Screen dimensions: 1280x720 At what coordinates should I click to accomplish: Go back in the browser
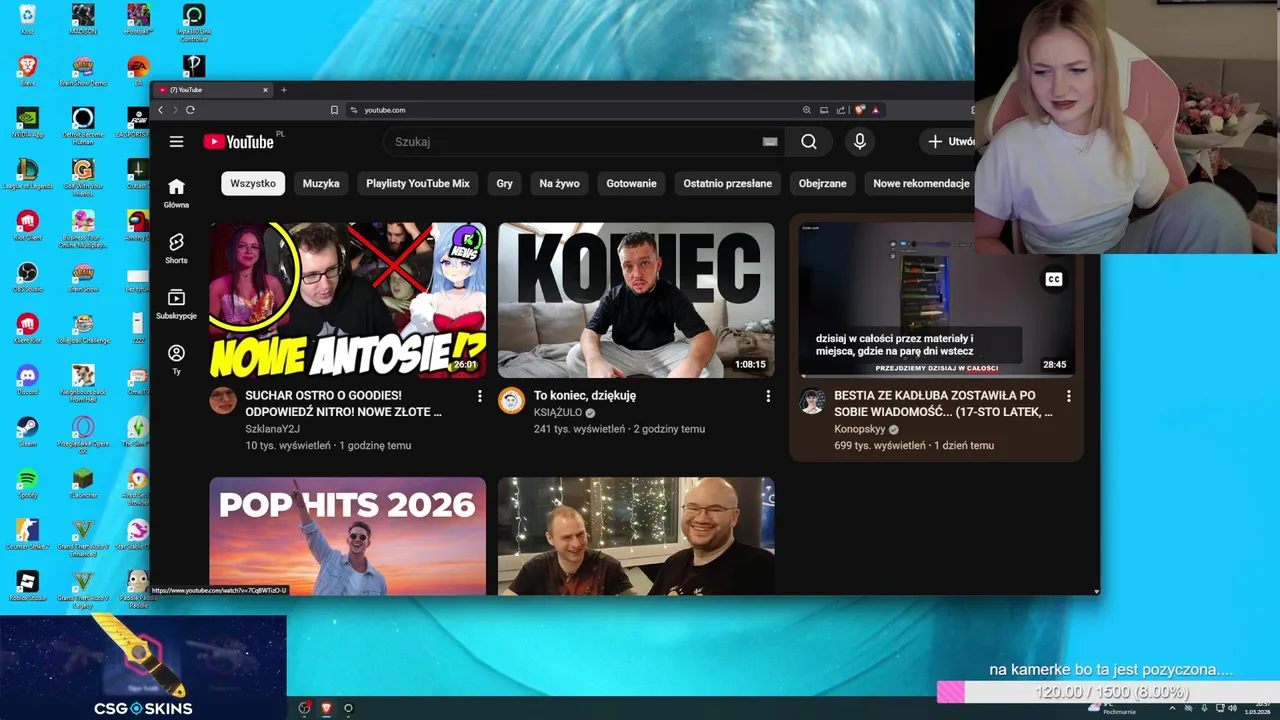pyautogui.click(x=160, y=110)
